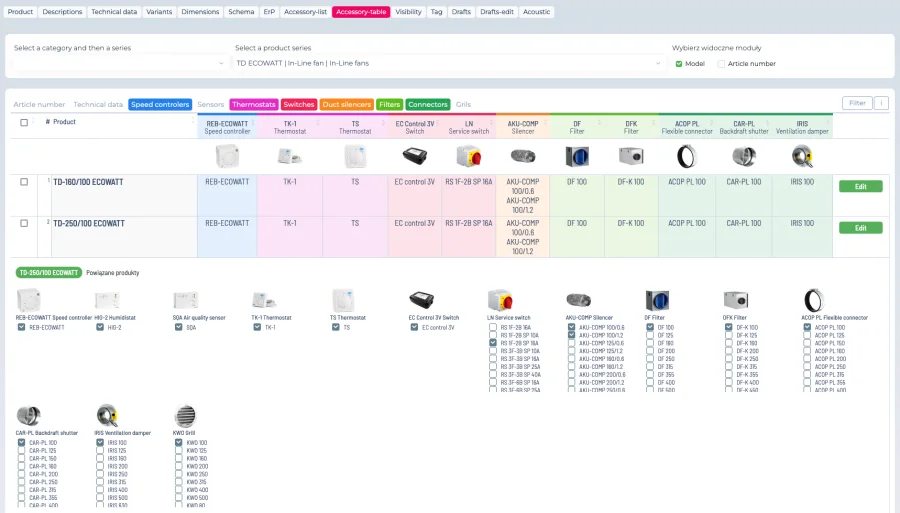The image size is (900, 513).
Task: Check the RS 1F-2B 16A service switch option
Action: tap(492, 327)
